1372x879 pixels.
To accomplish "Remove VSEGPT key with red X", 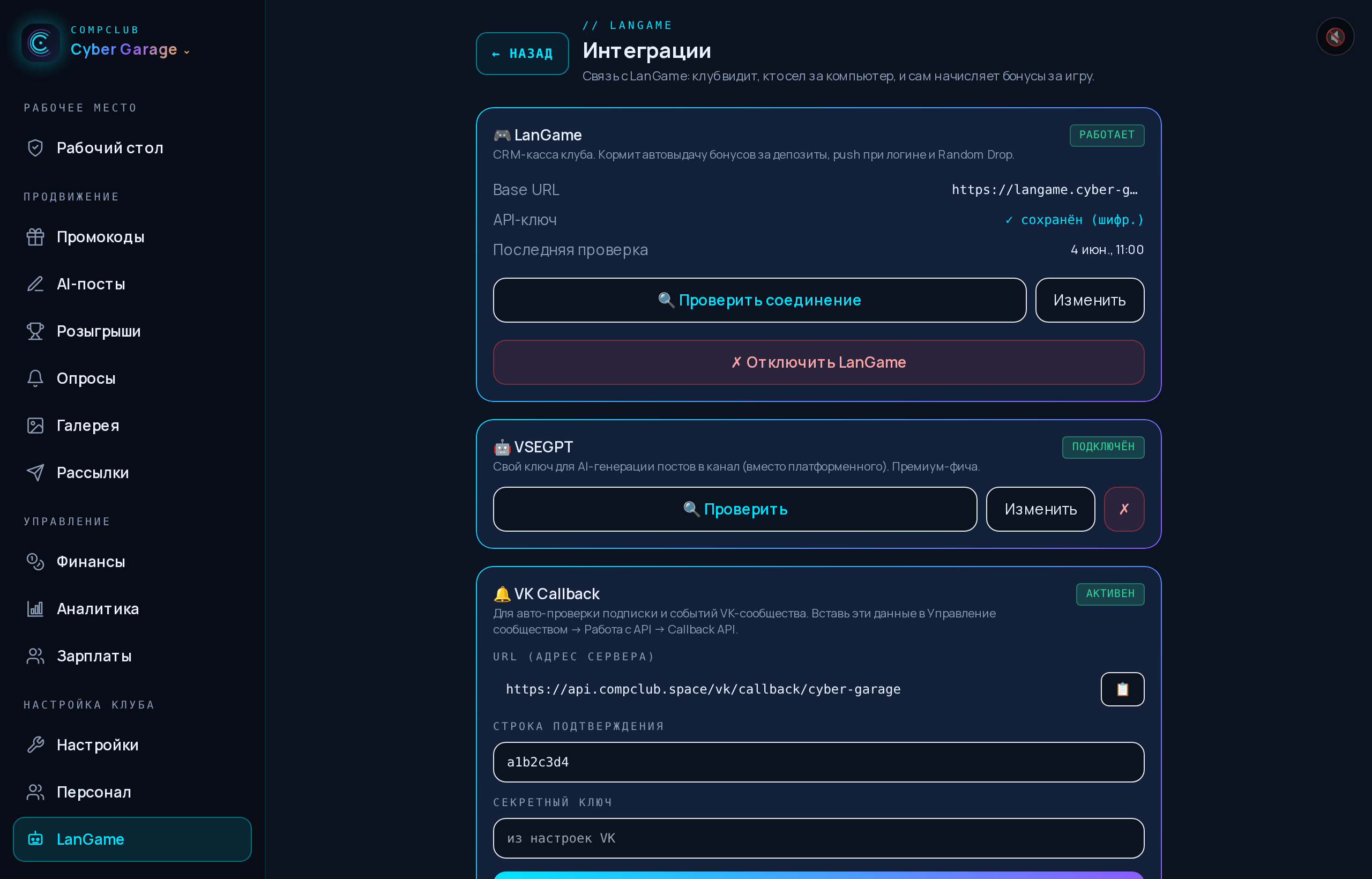I will pos(1124,509).
